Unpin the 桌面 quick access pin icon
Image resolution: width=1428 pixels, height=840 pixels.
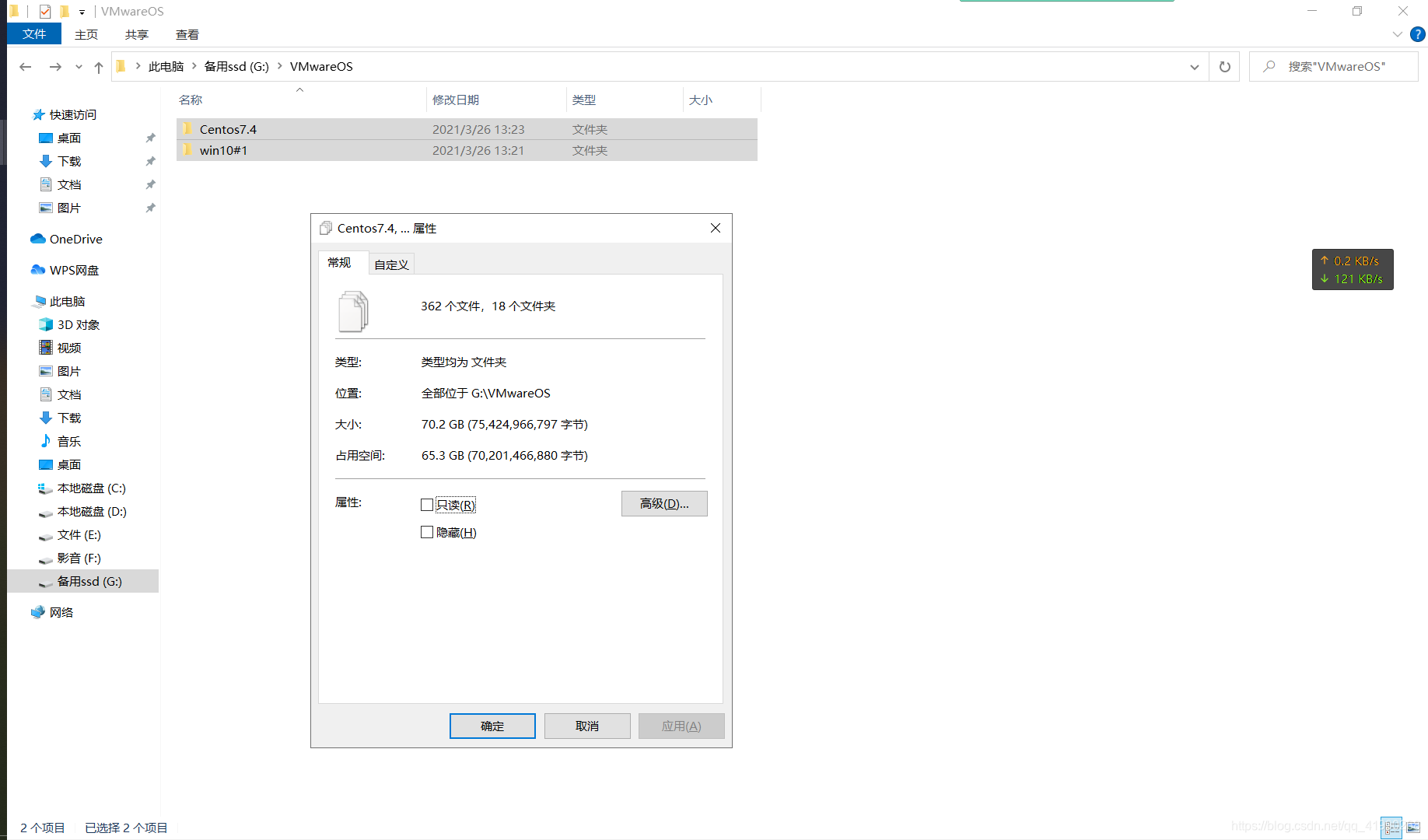(x=150, y=138)
